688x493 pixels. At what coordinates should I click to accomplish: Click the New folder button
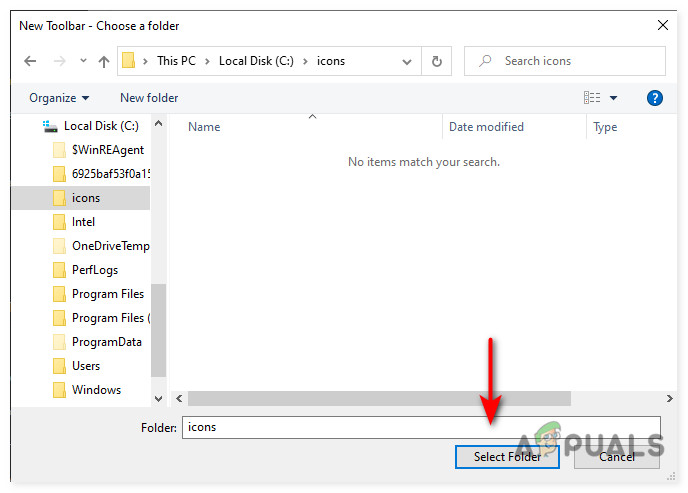(149, 98)
